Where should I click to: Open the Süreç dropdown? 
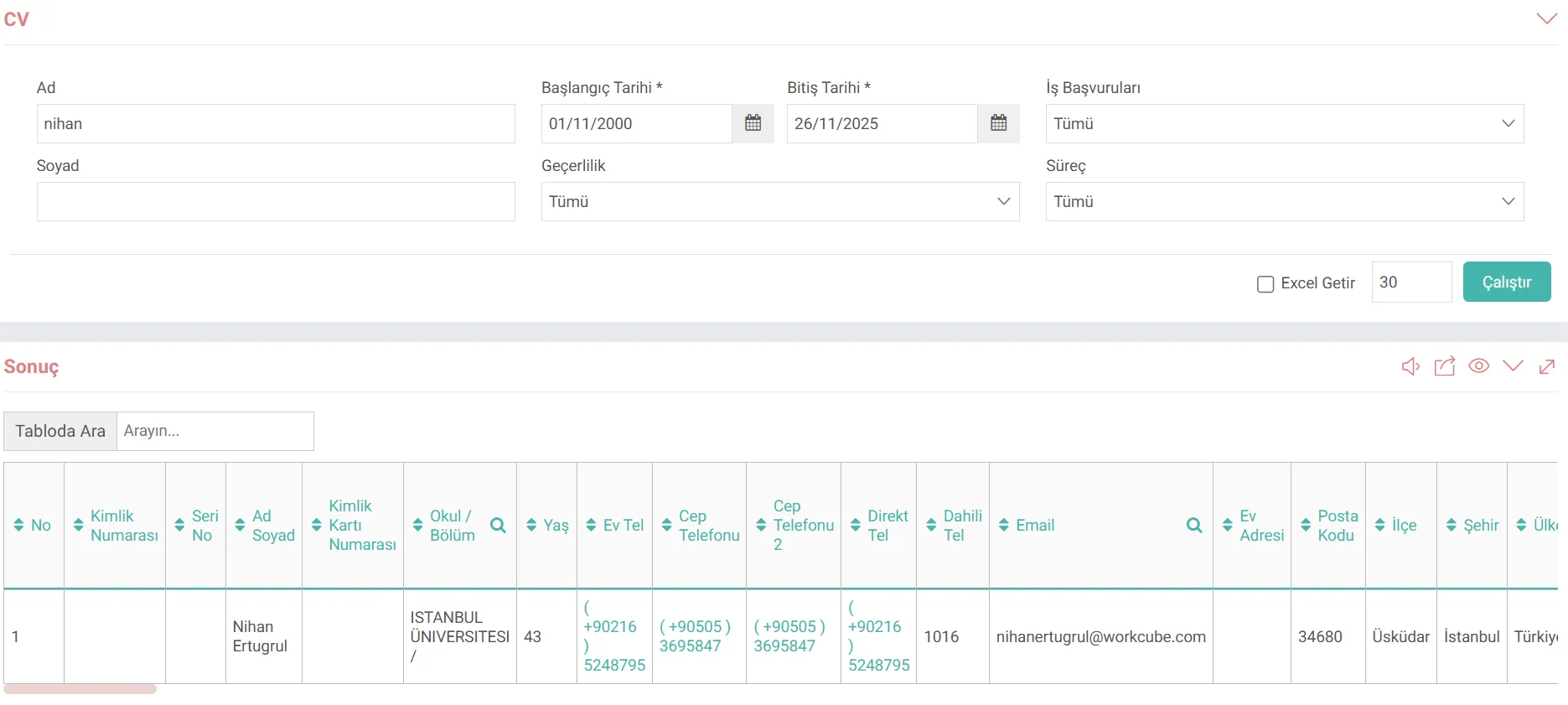[x=1284, y=201]
